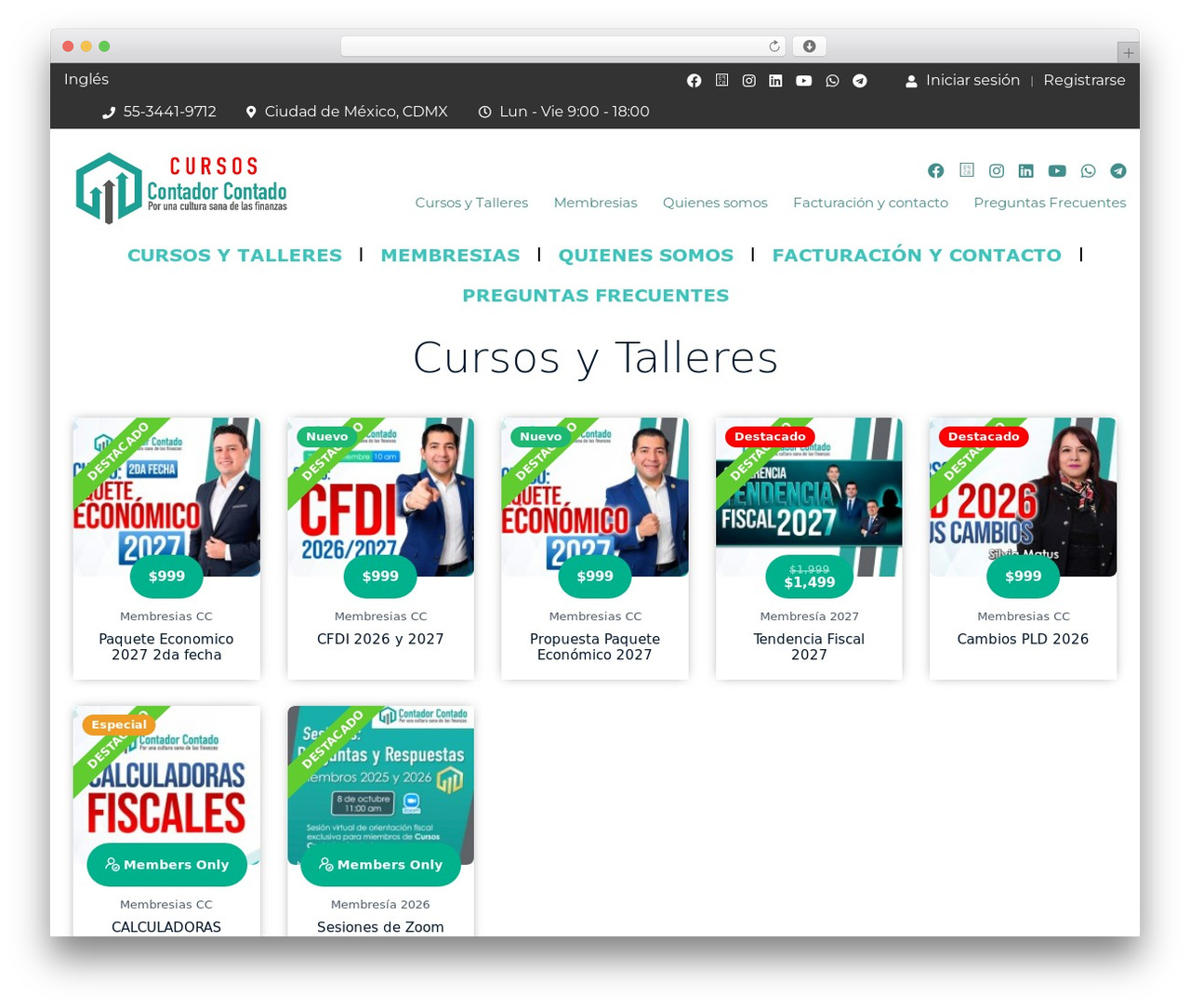Click the Cursos Contador Contado logo
Image resolution: width=1190 pixels, height=1008 pixels.
[181, 189]
